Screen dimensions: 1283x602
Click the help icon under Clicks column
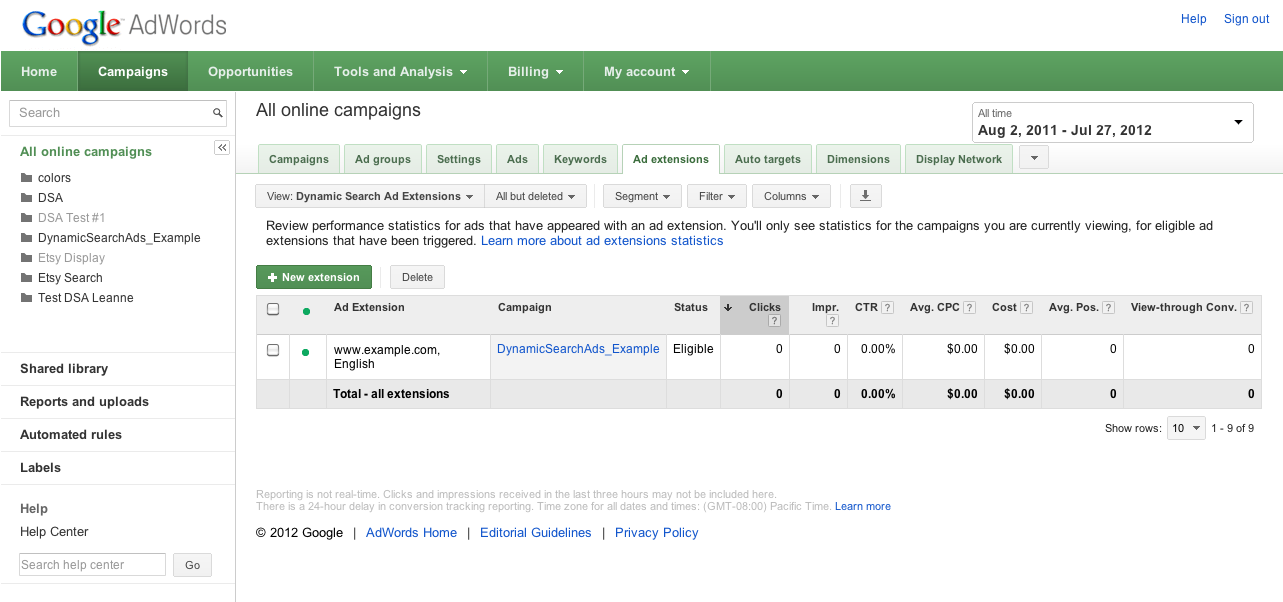pyautogui.click(x=774, y=321)
